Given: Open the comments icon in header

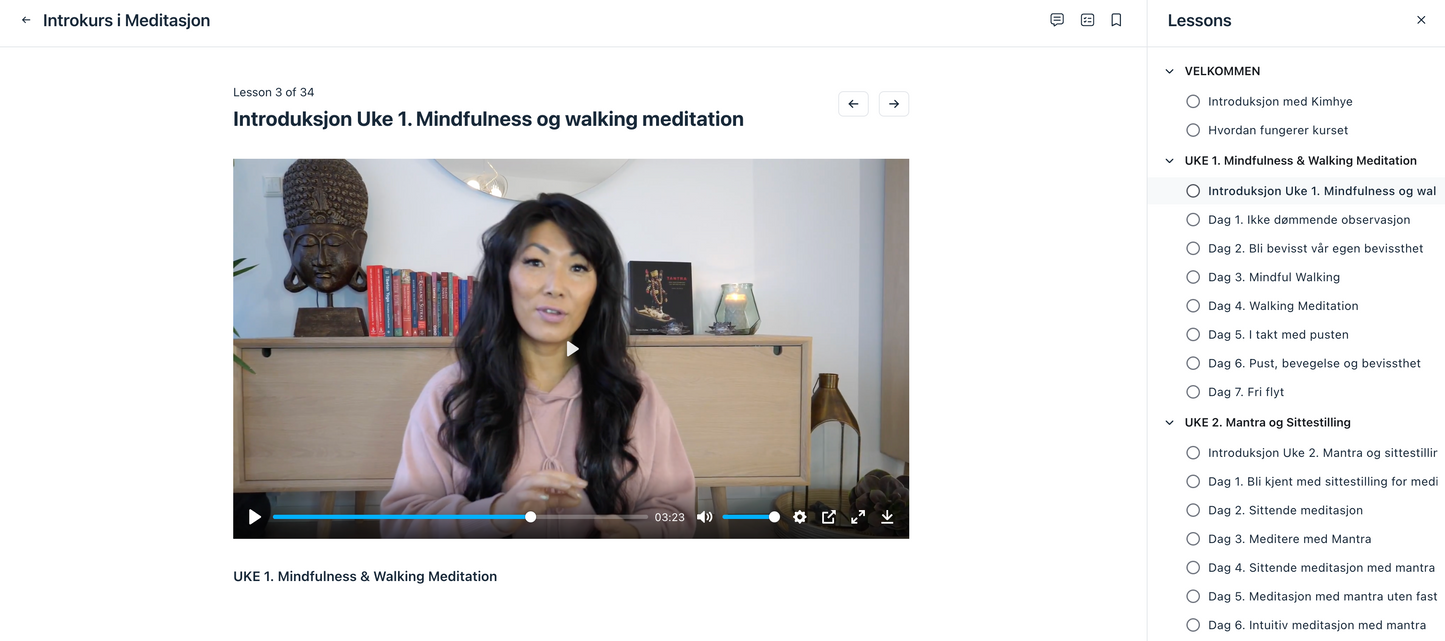Looking at the screenshot, I should tap(1057, 20).
